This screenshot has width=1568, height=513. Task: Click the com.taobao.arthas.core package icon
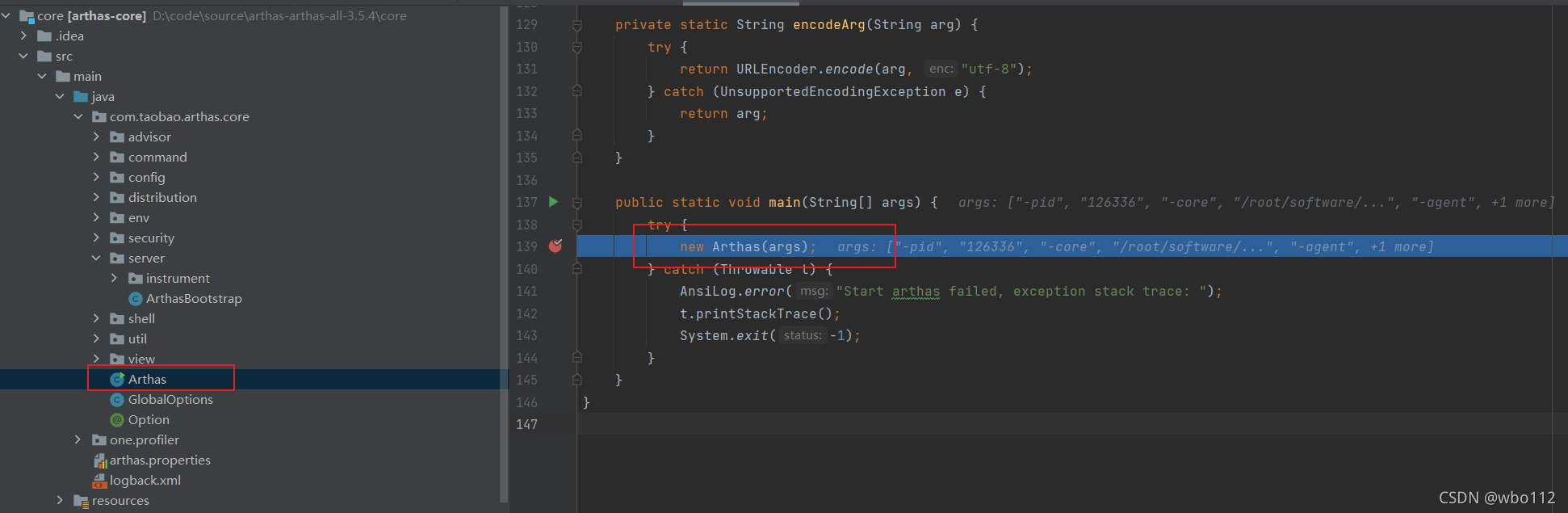click(99, 117)
